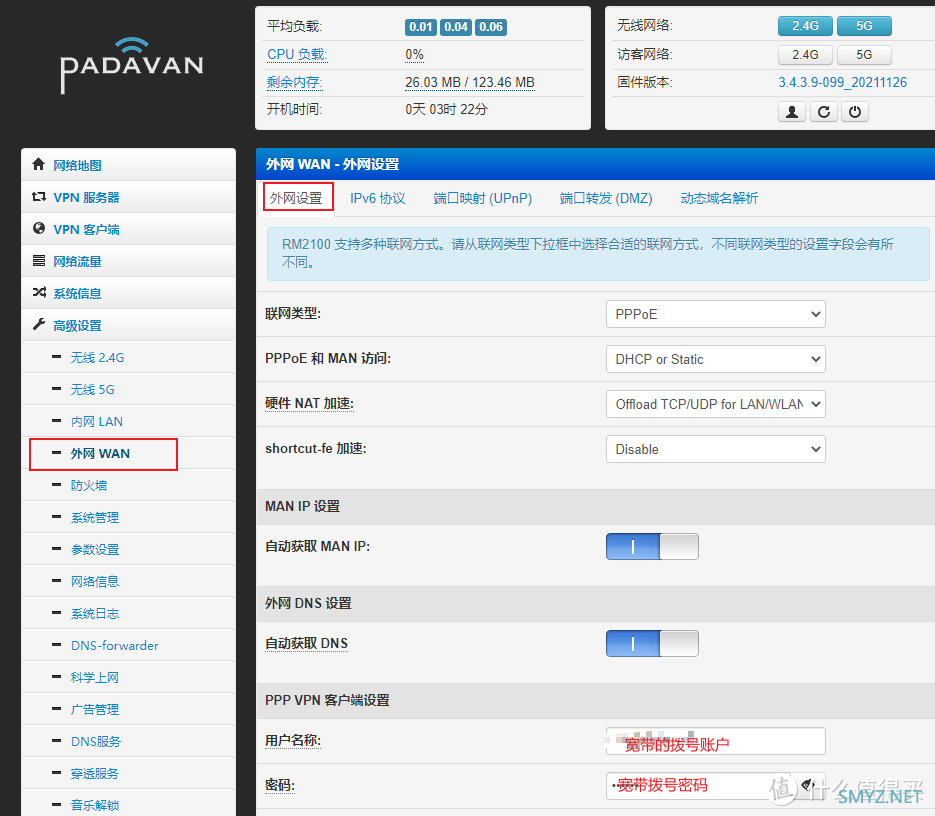Image resolution: width=935 pixels, height=816 pixels.
Task: Click the 硬件 NAT 加速 label
Action: tap(309, 404)
